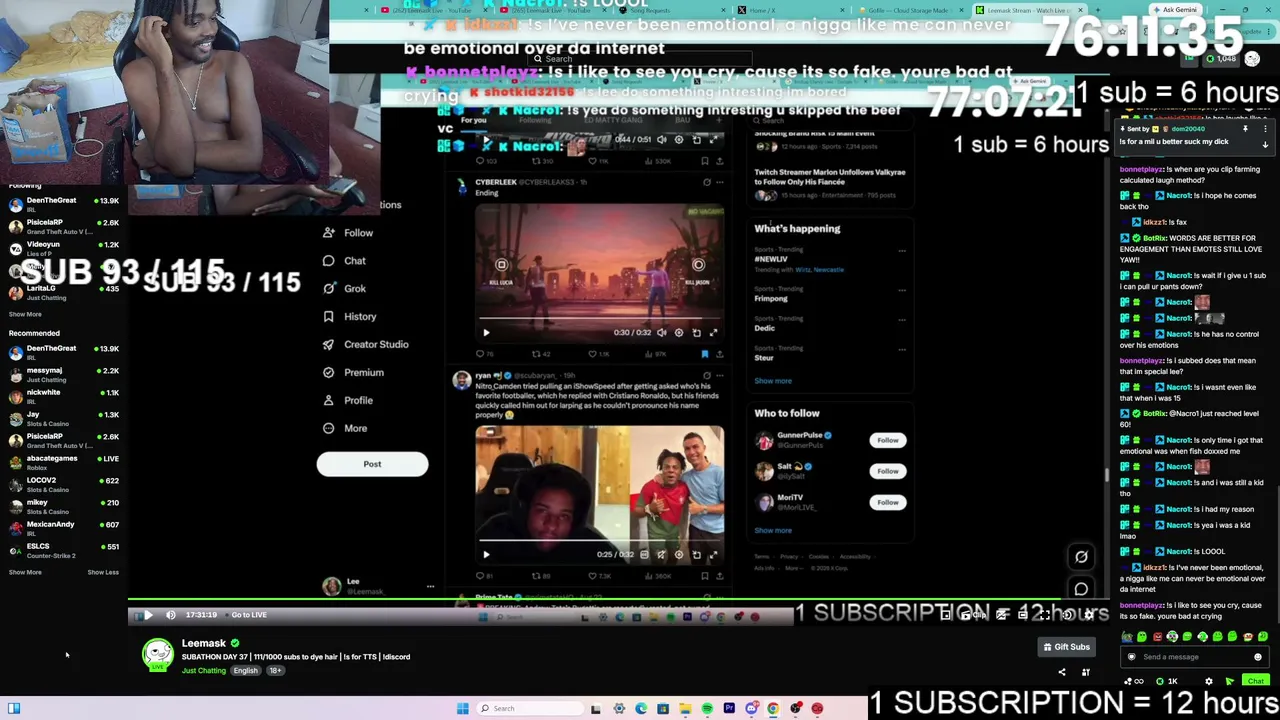The height and width of the screenshot is (720, 1280).
Task: Open Google Chrome from the taskbar
Action: click(x=773, y=709)
